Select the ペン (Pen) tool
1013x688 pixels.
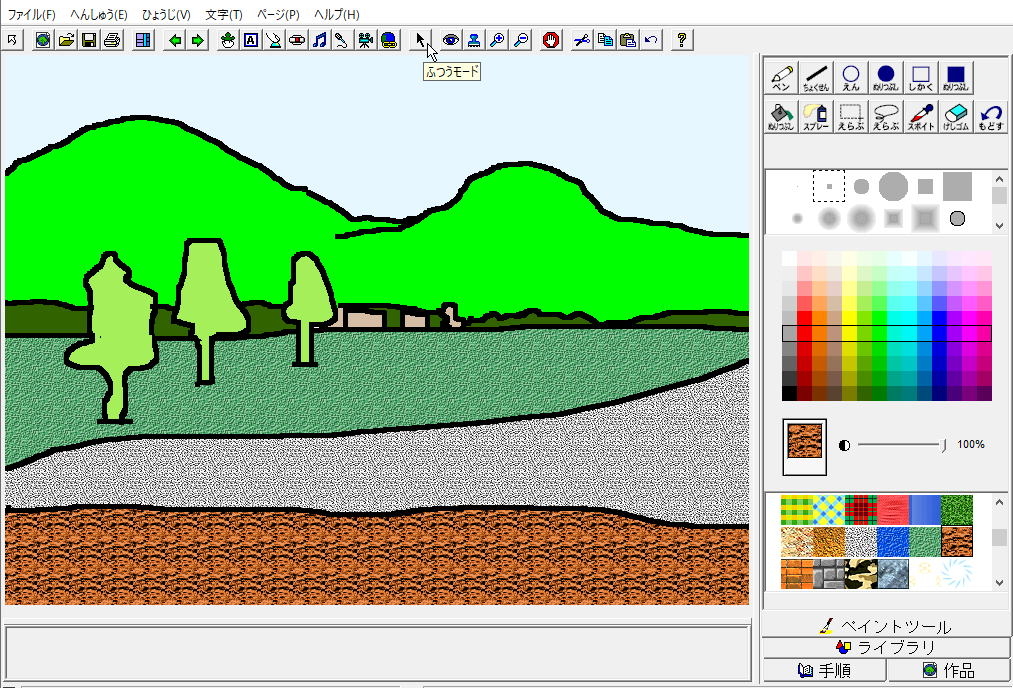pos(781,77)
